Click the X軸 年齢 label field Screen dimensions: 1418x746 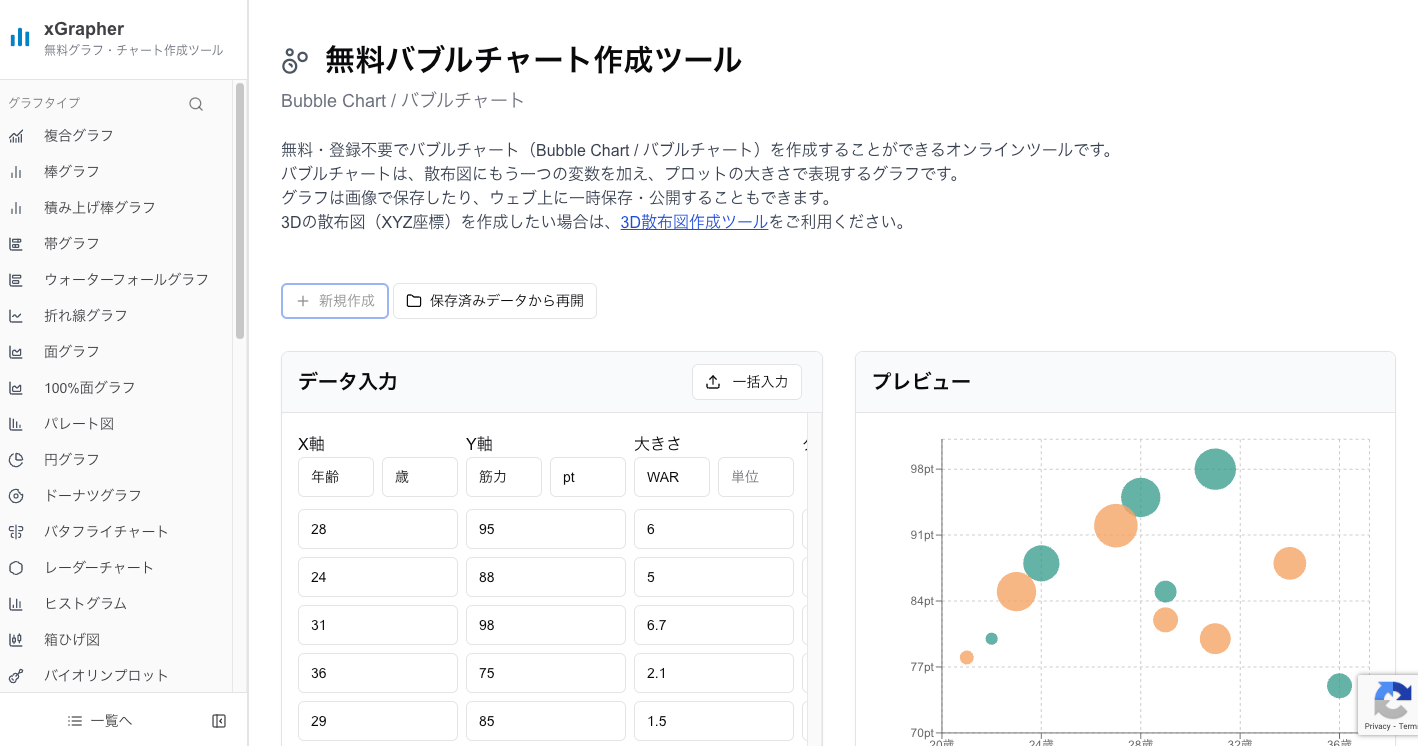[336, 477]
